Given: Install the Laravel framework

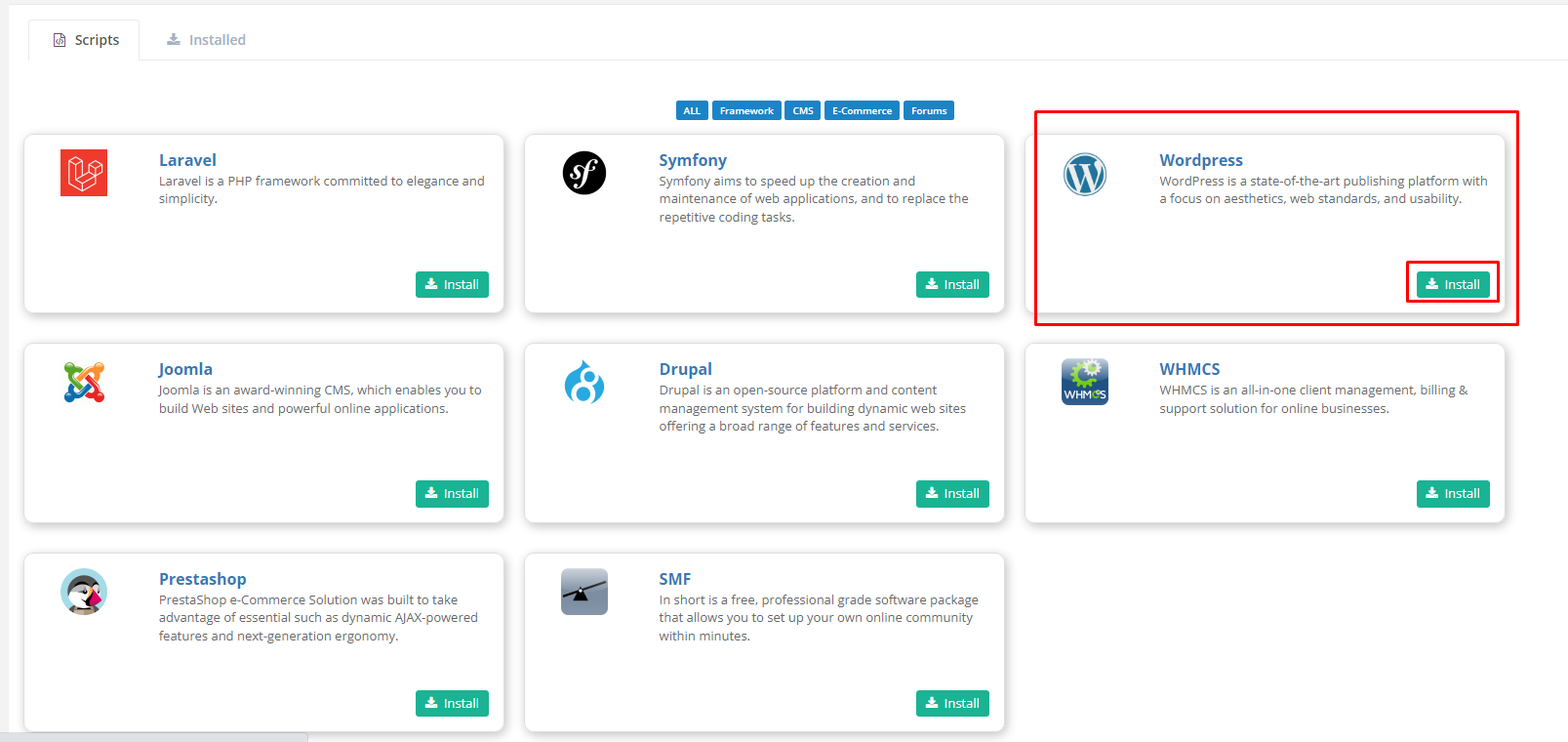Looking at the screenshot, I should [x=452, y=284].
